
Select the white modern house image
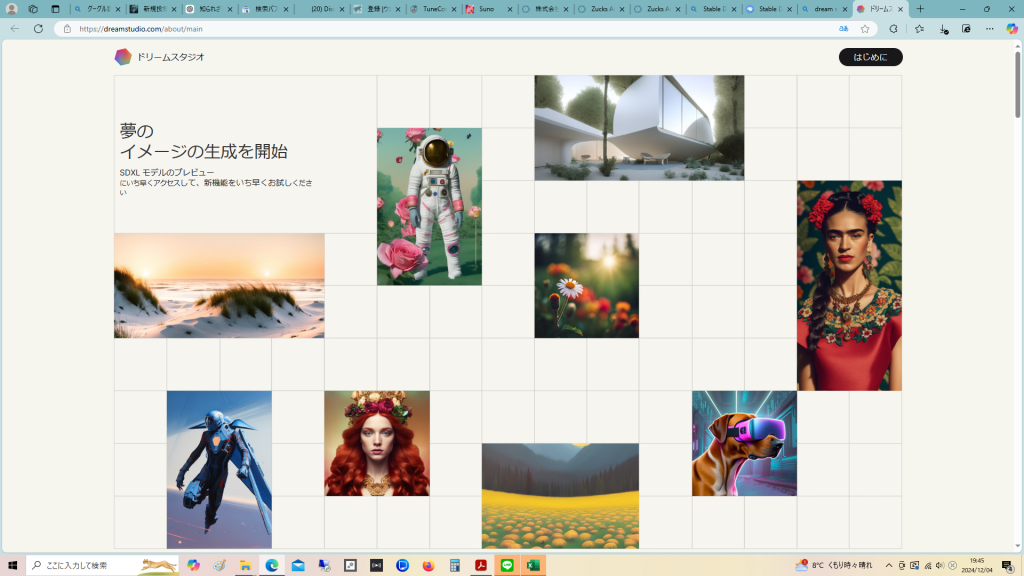[x=639, y=127]
